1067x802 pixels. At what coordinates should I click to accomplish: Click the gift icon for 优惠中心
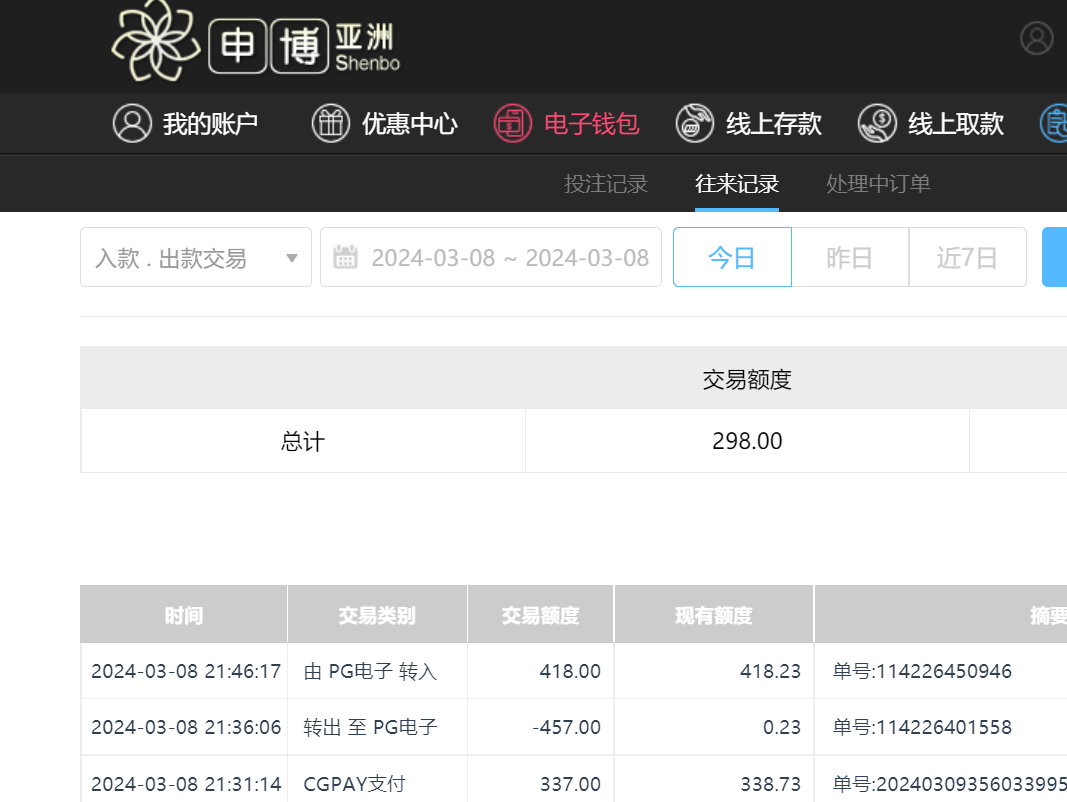point(330,123)
